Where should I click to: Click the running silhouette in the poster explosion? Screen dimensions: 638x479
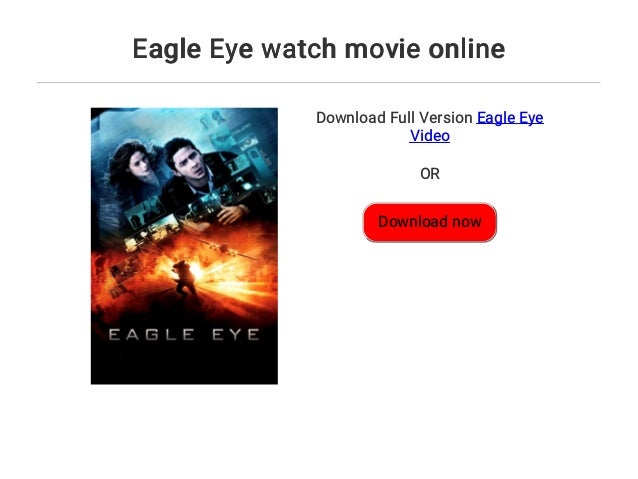(184, 279)
